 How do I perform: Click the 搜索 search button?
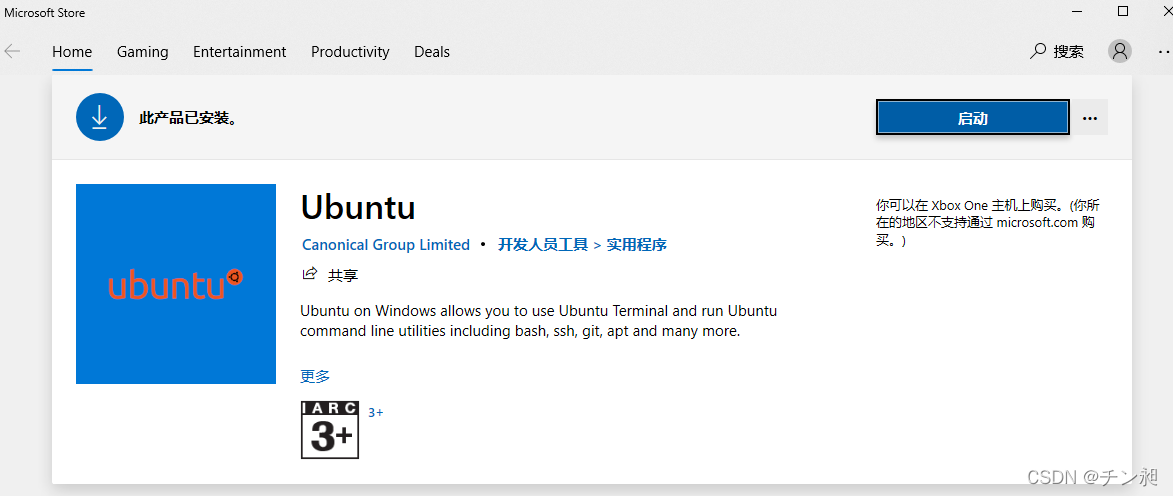pos(1056,51)
